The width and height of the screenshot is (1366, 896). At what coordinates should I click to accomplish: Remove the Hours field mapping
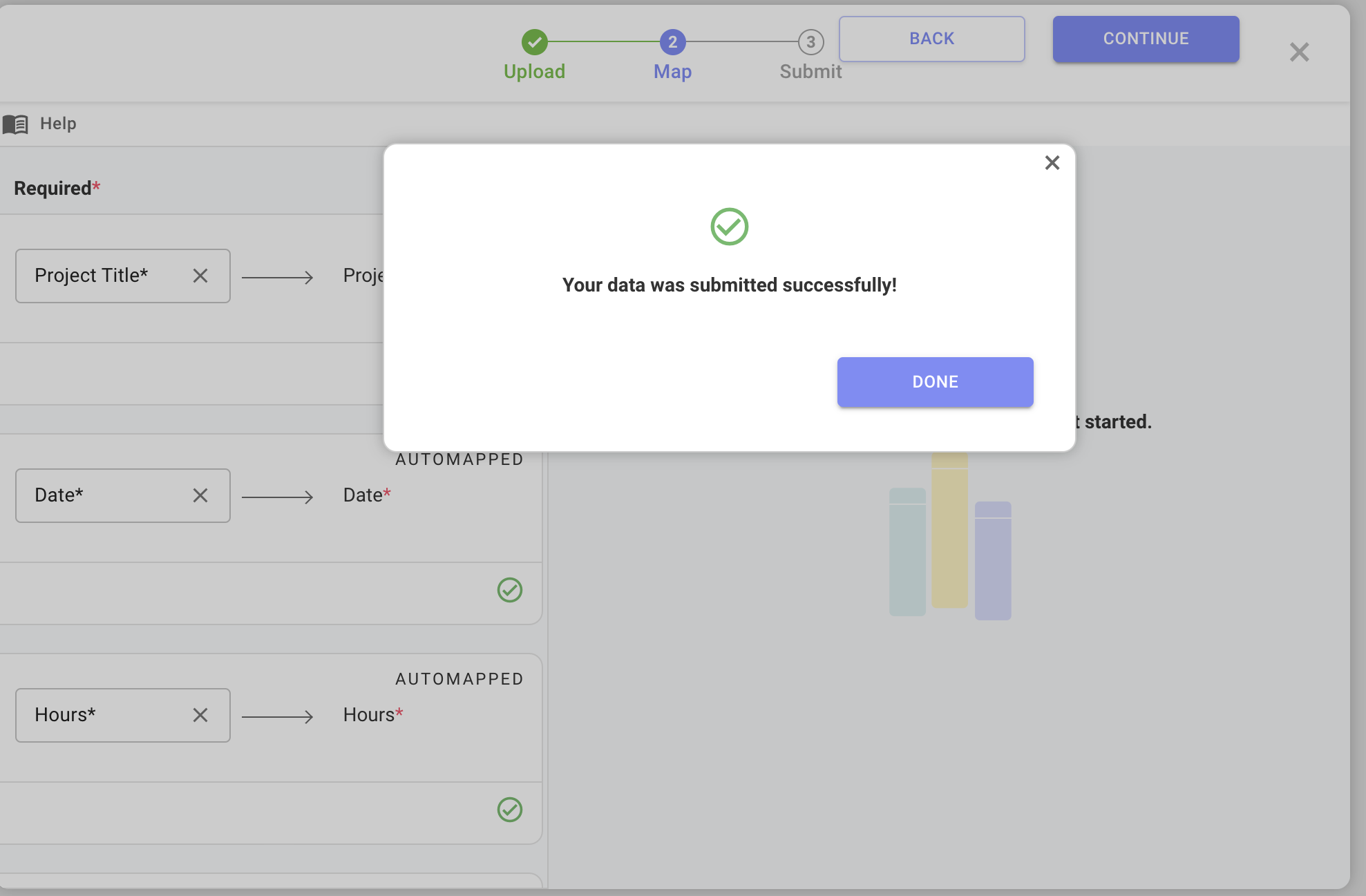[x=200, y=716]
